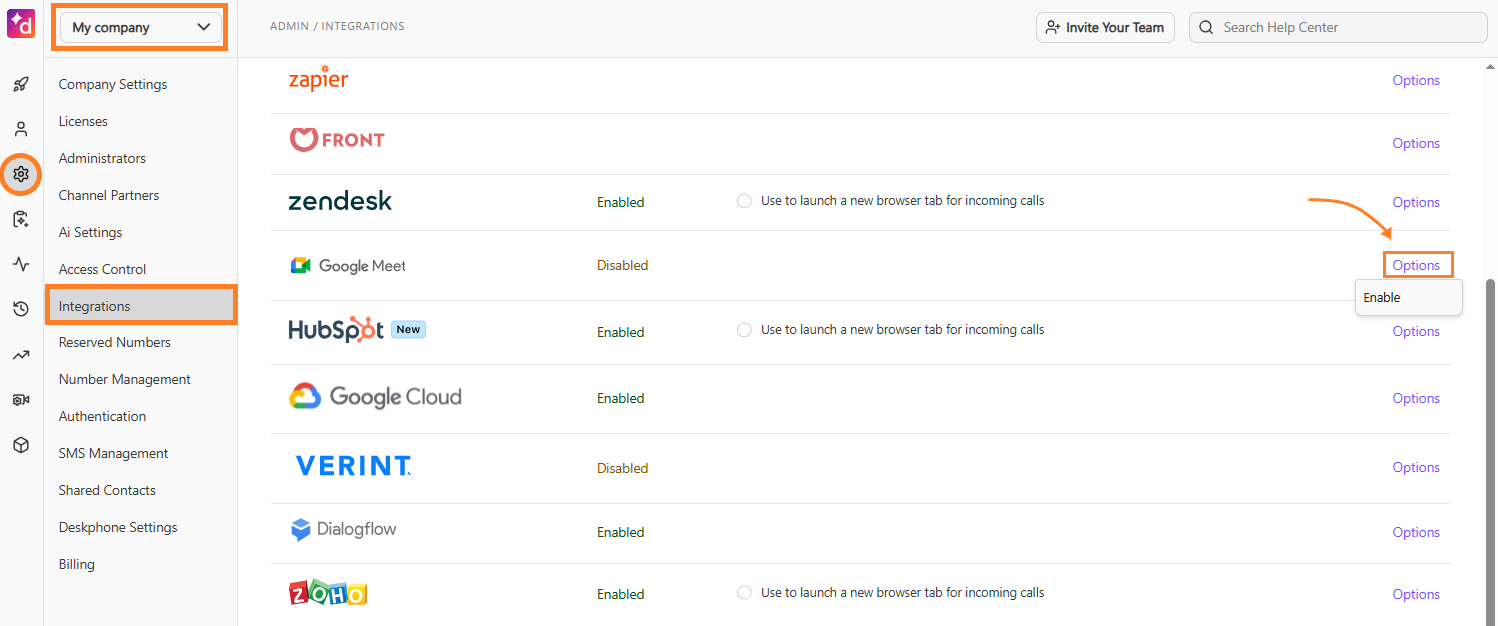Open Options for Google Meet

1416,265
